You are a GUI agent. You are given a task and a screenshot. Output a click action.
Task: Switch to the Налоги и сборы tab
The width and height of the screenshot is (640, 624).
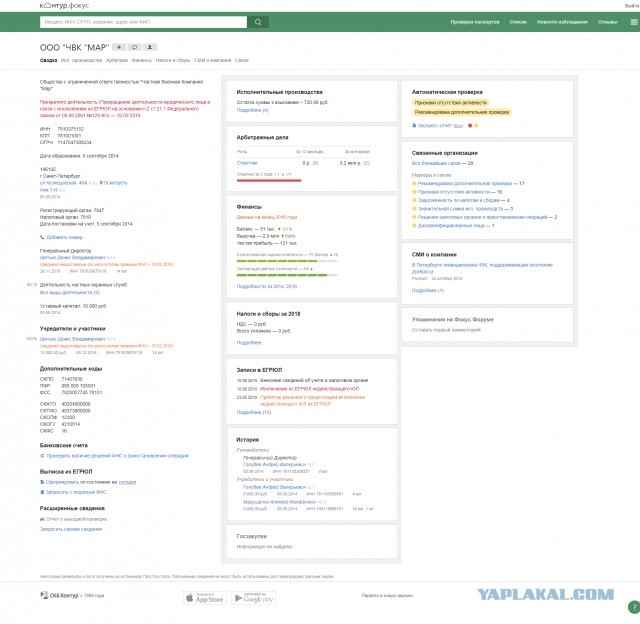coord(173,60)
